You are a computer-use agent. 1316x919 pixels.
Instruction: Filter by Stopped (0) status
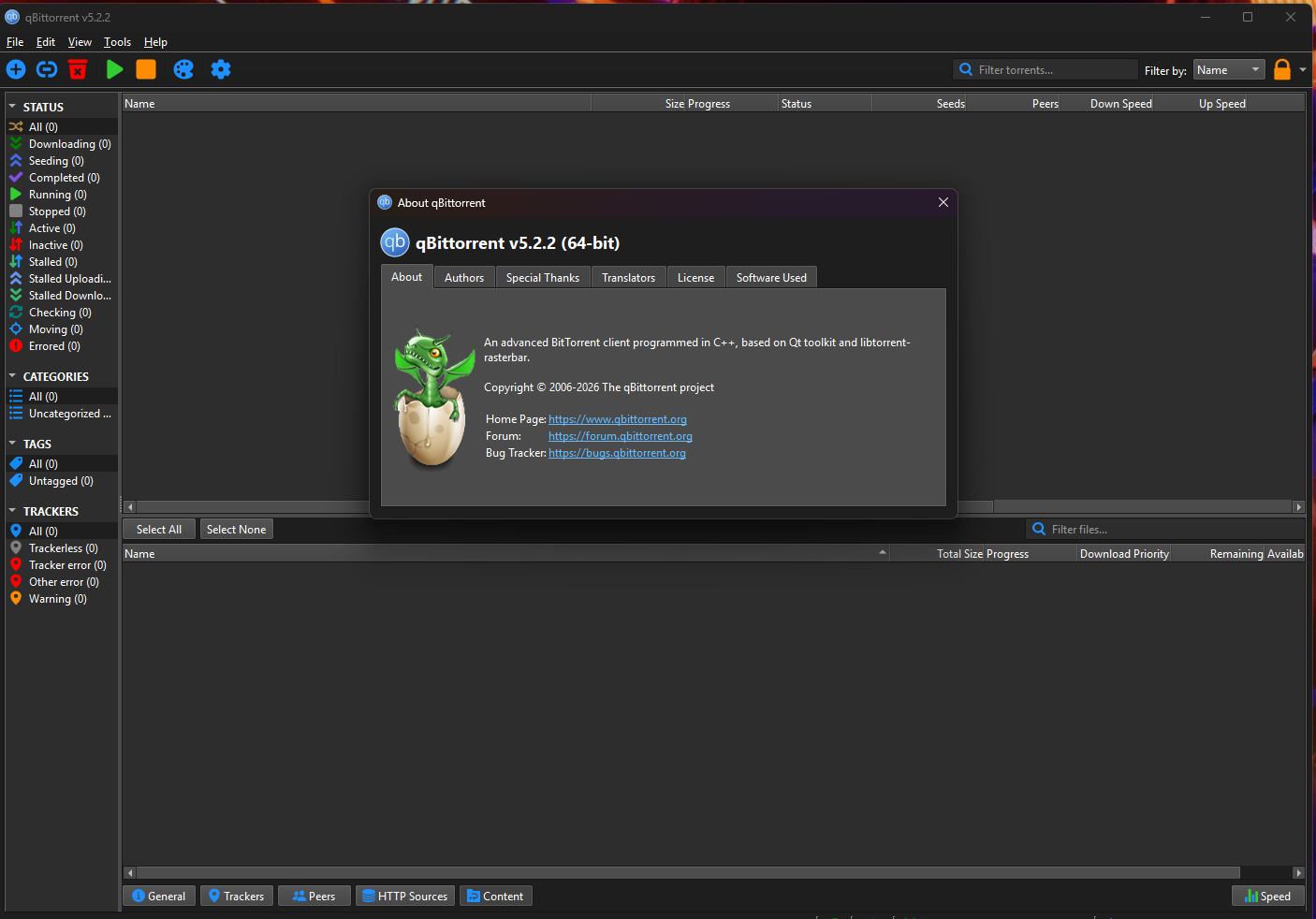point(62,212)
